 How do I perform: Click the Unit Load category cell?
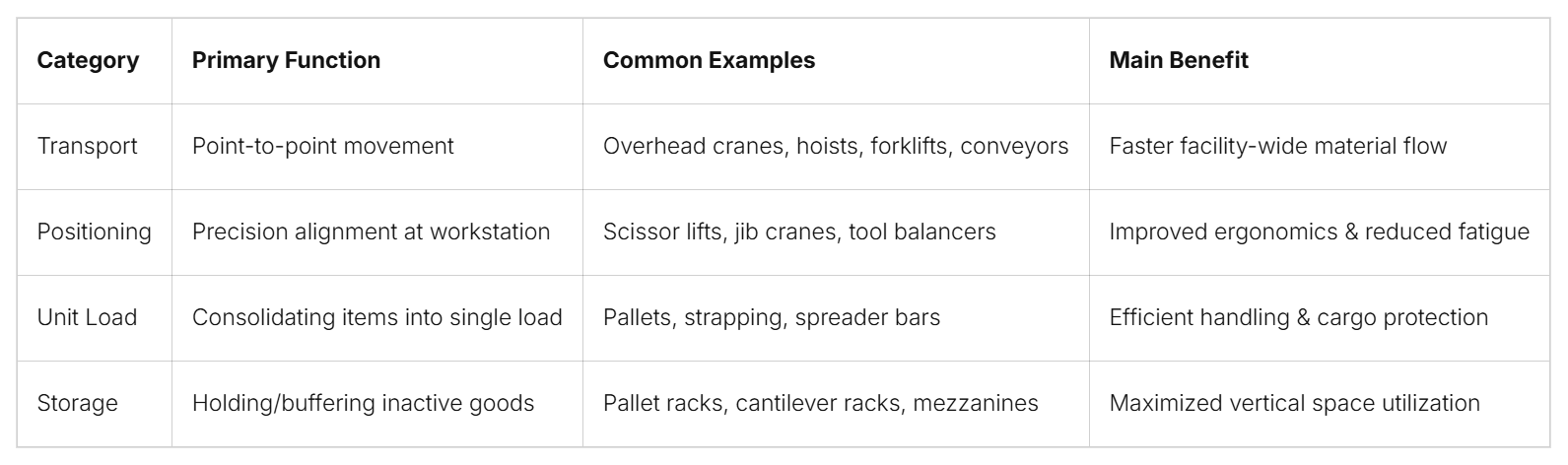[x=95, y=318]
